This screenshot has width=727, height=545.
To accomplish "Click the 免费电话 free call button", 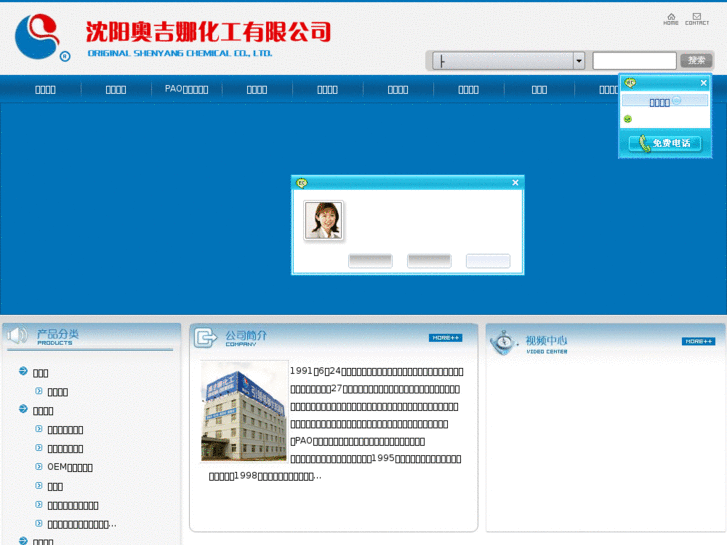I will pyautogui.click(x=665, y=143).
